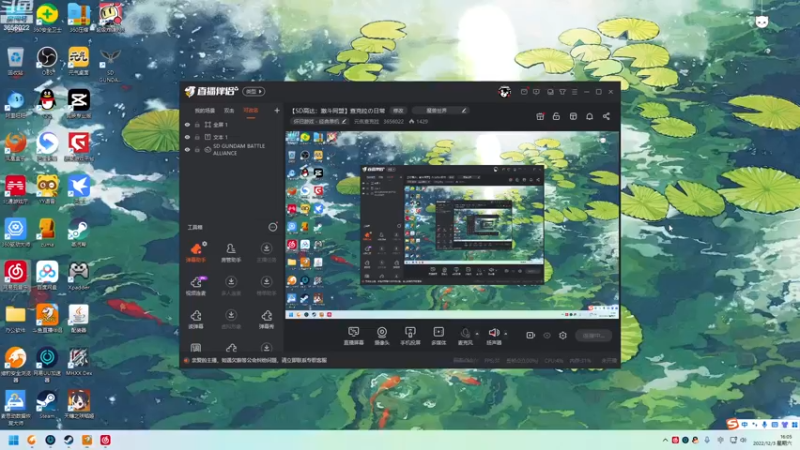Open the skin shirt icon in title bar

562,92
